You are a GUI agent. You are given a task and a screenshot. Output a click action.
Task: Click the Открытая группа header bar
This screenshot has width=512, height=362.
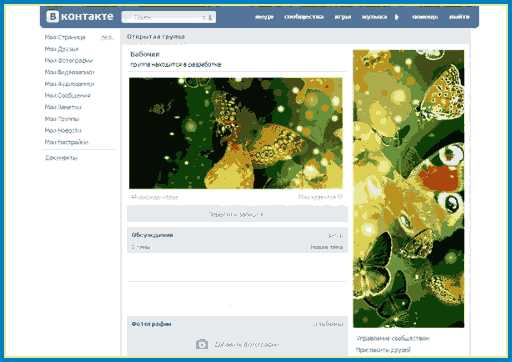[x=295, y=37]
